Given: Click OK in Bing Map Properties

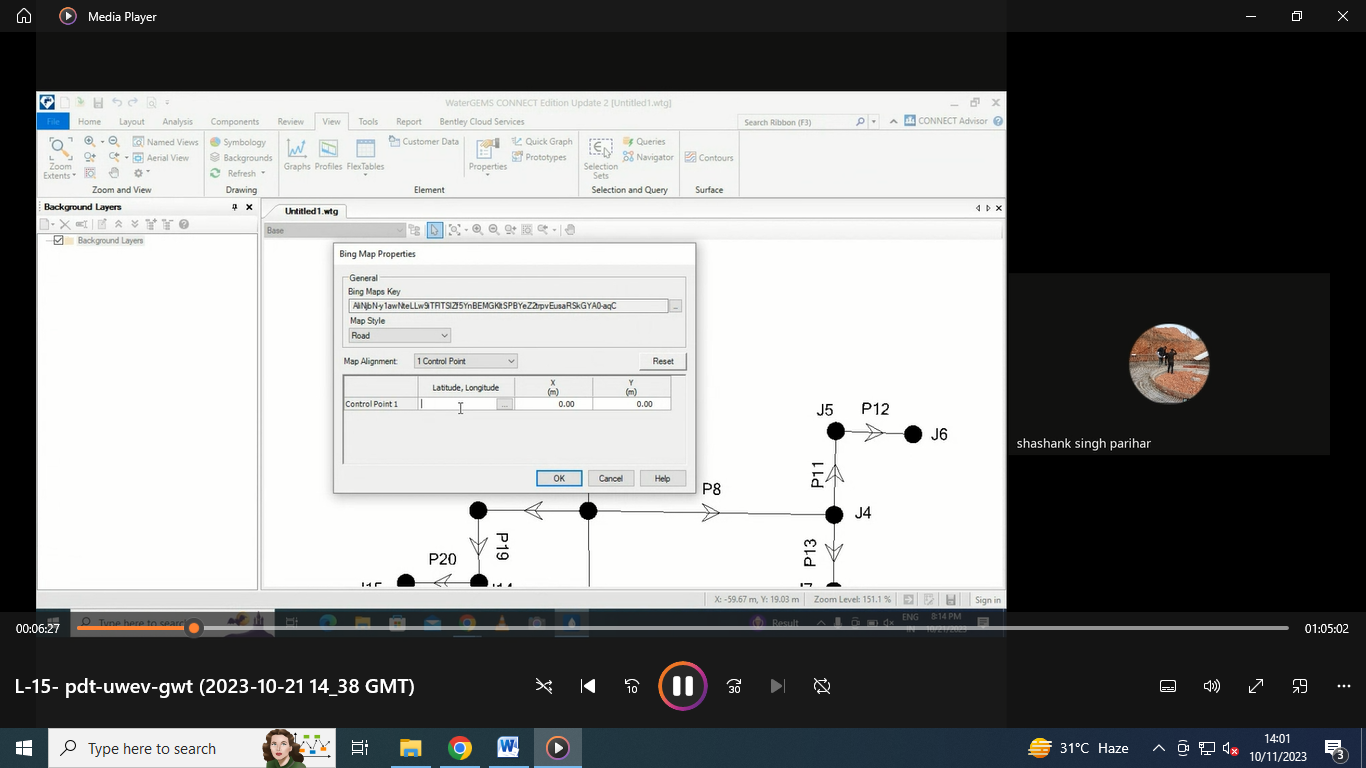Looking at the screenshot, I should (x=559, y=478).
